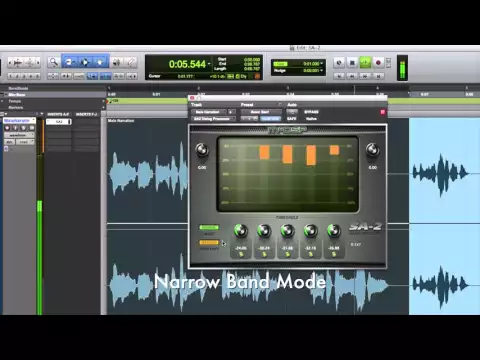The image size is (480, 360).
Task: Click the Stop transport button
Action: point(352,62)
